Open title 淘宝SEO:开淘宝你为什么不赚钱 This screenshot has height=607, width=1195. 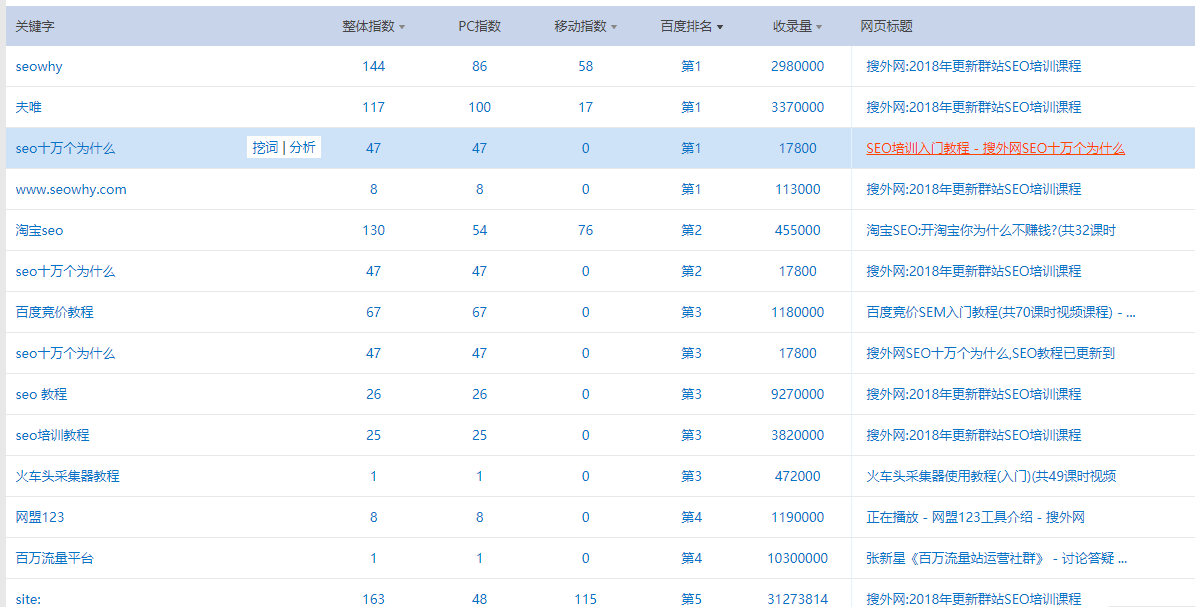pyautogui.click(x=991, y=230)
